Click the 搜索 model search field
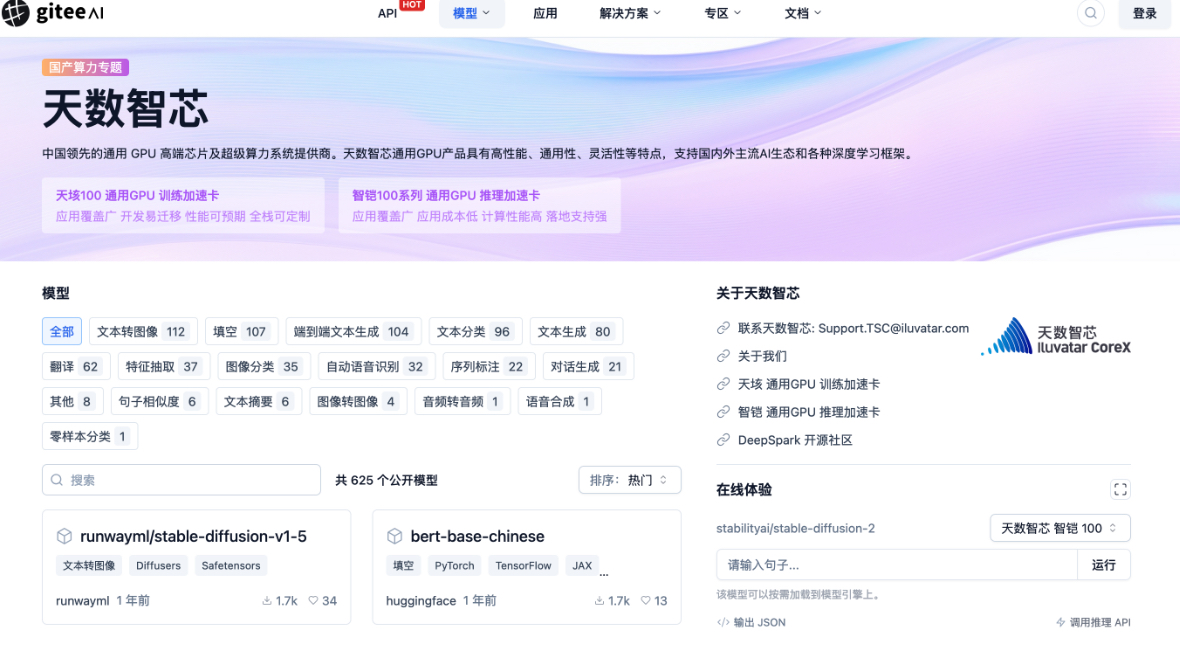Screen dimensions: 1180x651 (x=181, y=480)
